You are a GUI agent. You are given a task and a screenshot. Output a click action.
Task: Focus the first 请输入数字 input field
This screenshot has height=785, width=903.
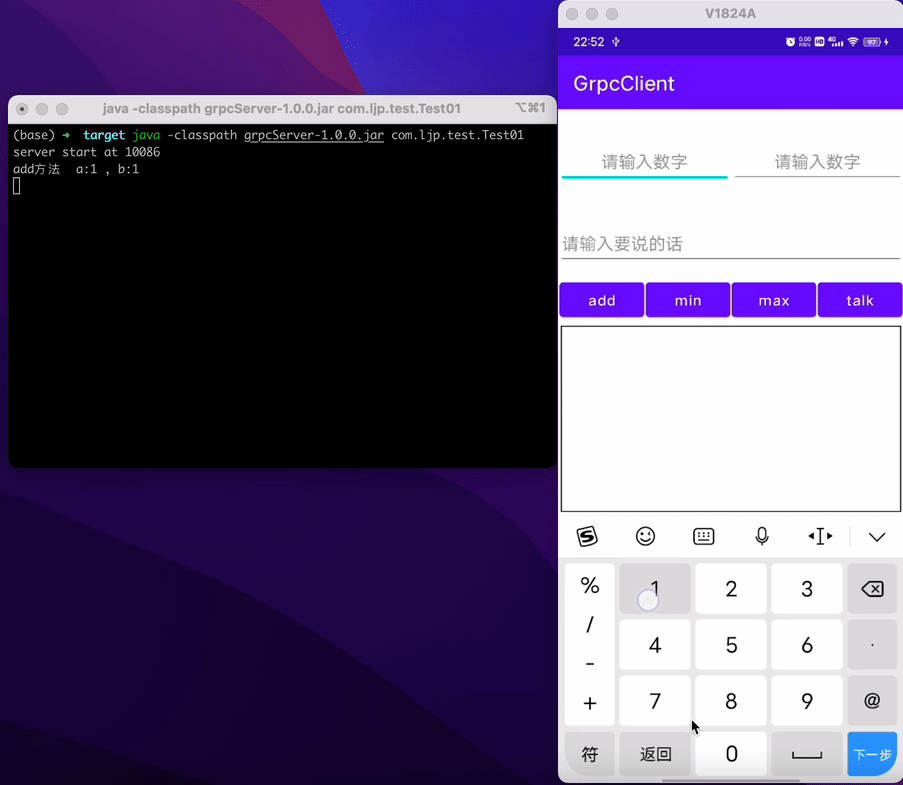pyautogui.click(x=644, y=162)
